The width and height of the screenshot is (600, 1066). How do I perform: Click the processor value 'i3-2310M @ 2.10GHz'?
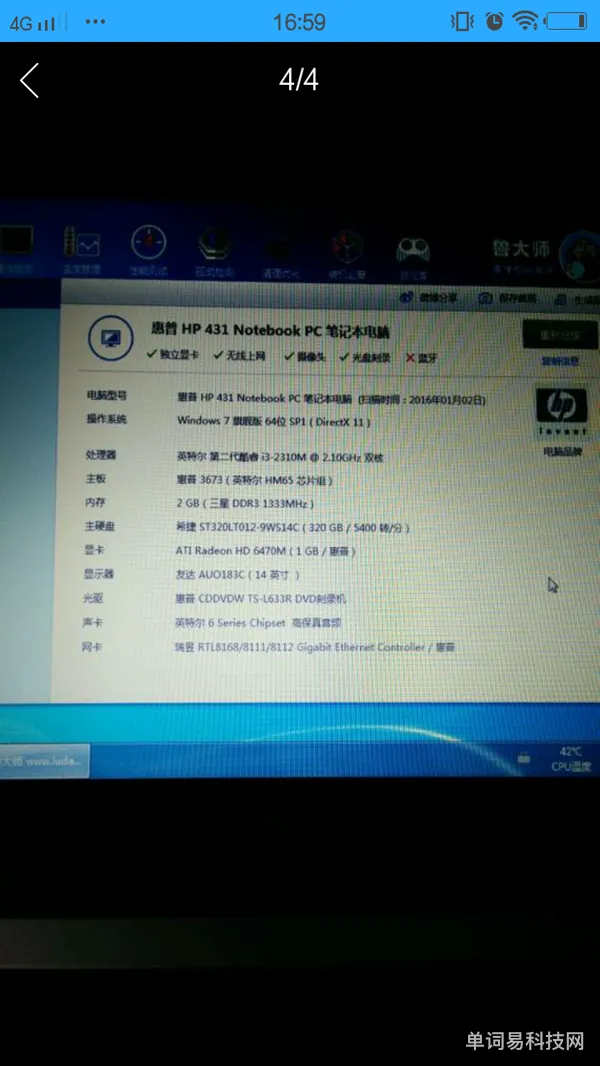point(279,457)
